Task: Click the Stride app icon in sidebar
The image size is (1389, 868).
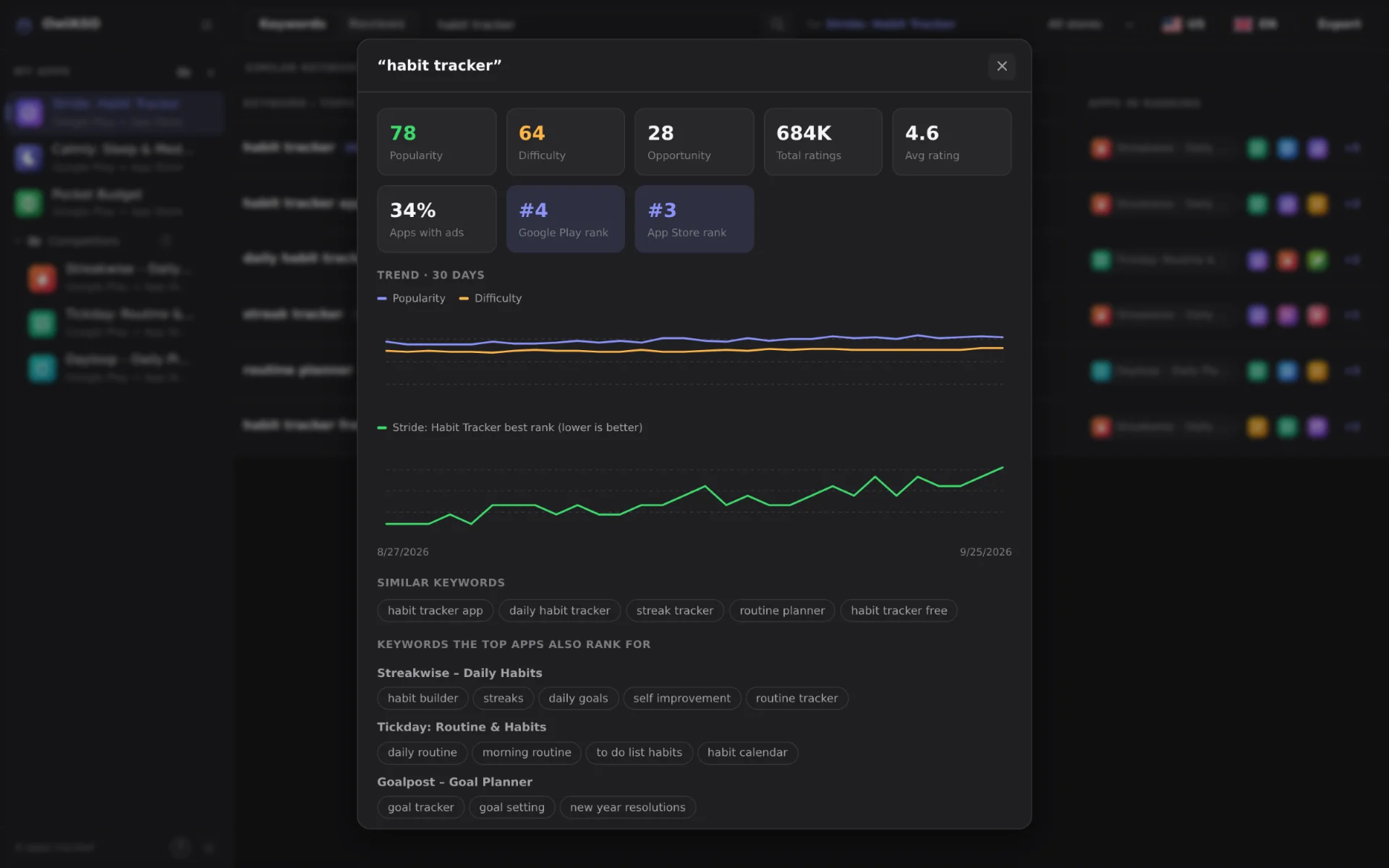Action: click(29, 112)
